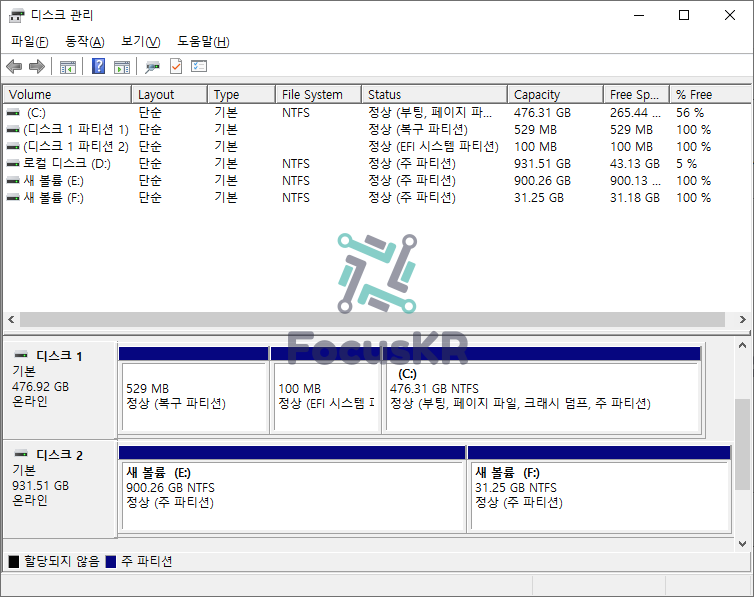Click the 43.13 GB free space cell
The height and width of the screenshot is (597, 754).
click(x=635, y=164)
